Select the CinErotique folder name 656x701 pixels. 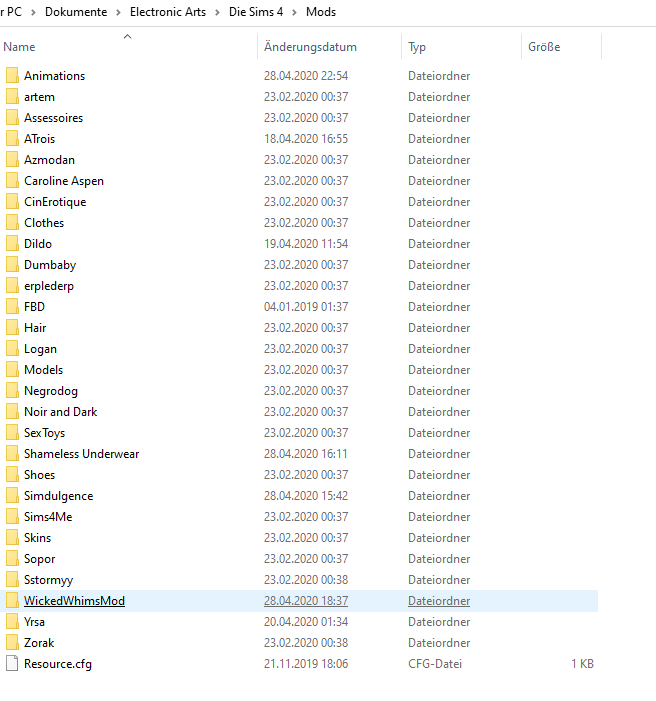pyautogui.click(x=55, y=202)
